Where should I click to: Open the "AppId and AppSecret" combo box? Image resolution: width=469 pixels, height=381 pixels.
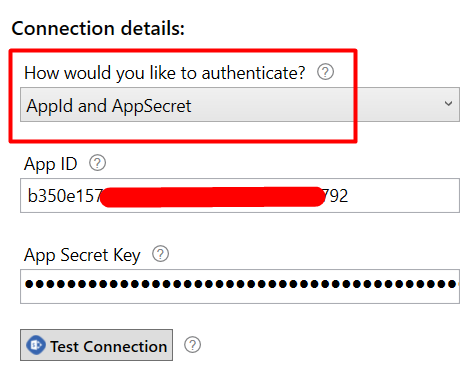(x=240, y=105)
